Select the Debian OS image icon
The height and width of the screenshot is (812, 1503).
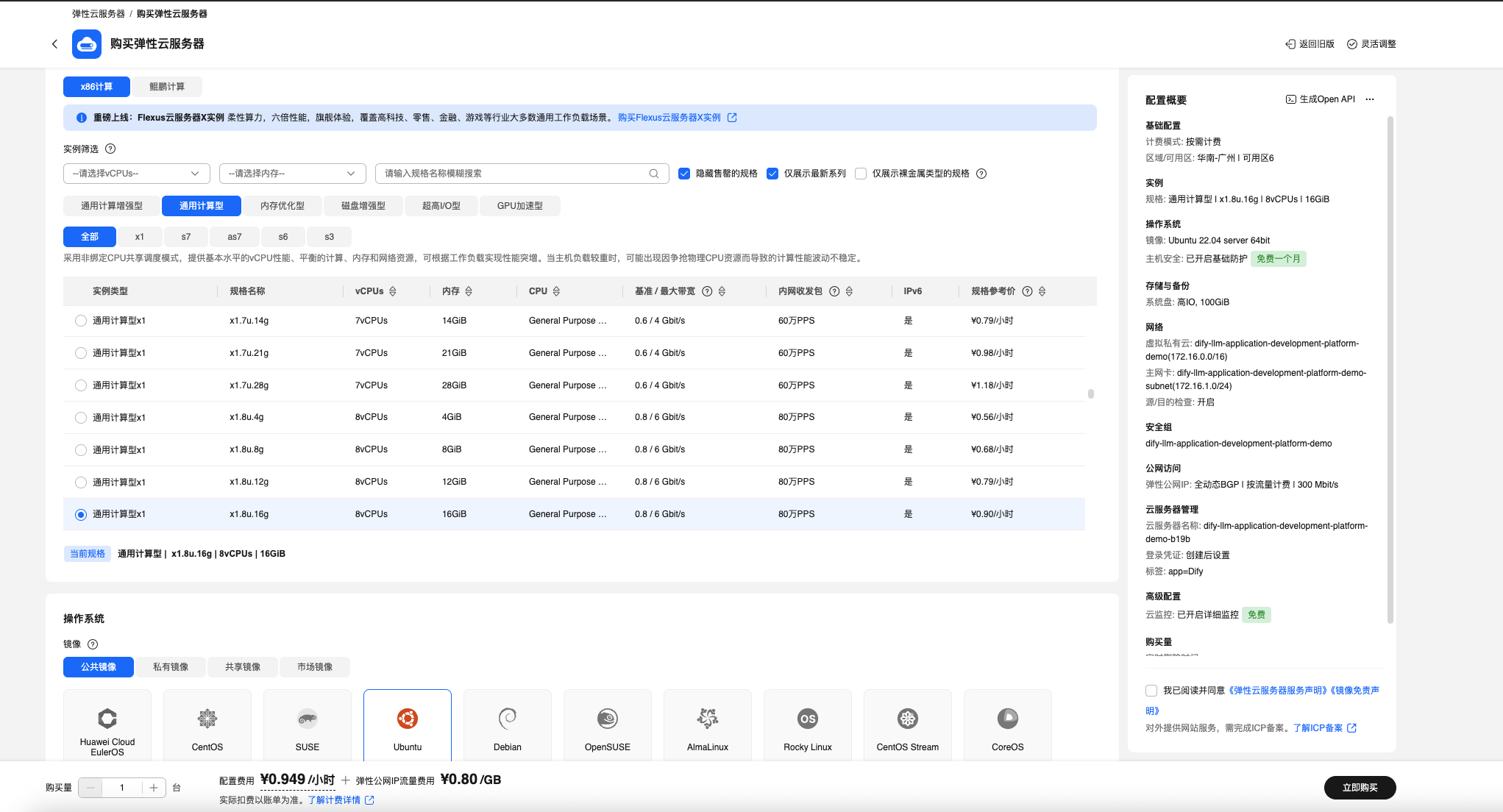(508, 719)
